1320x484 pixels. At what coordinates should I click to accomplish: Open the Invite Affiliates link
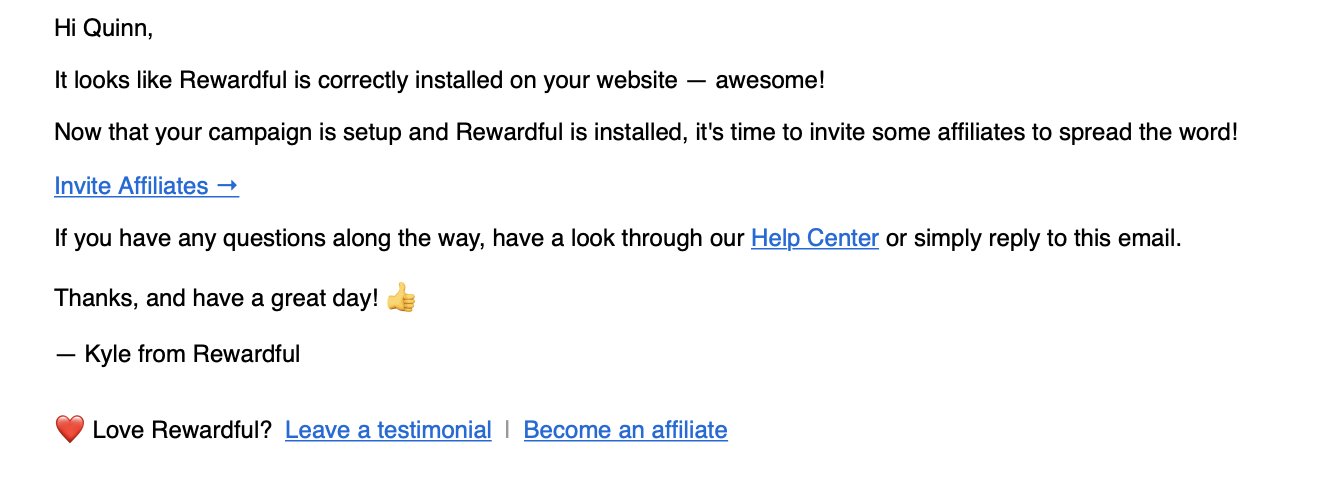(x=146, y=185)
